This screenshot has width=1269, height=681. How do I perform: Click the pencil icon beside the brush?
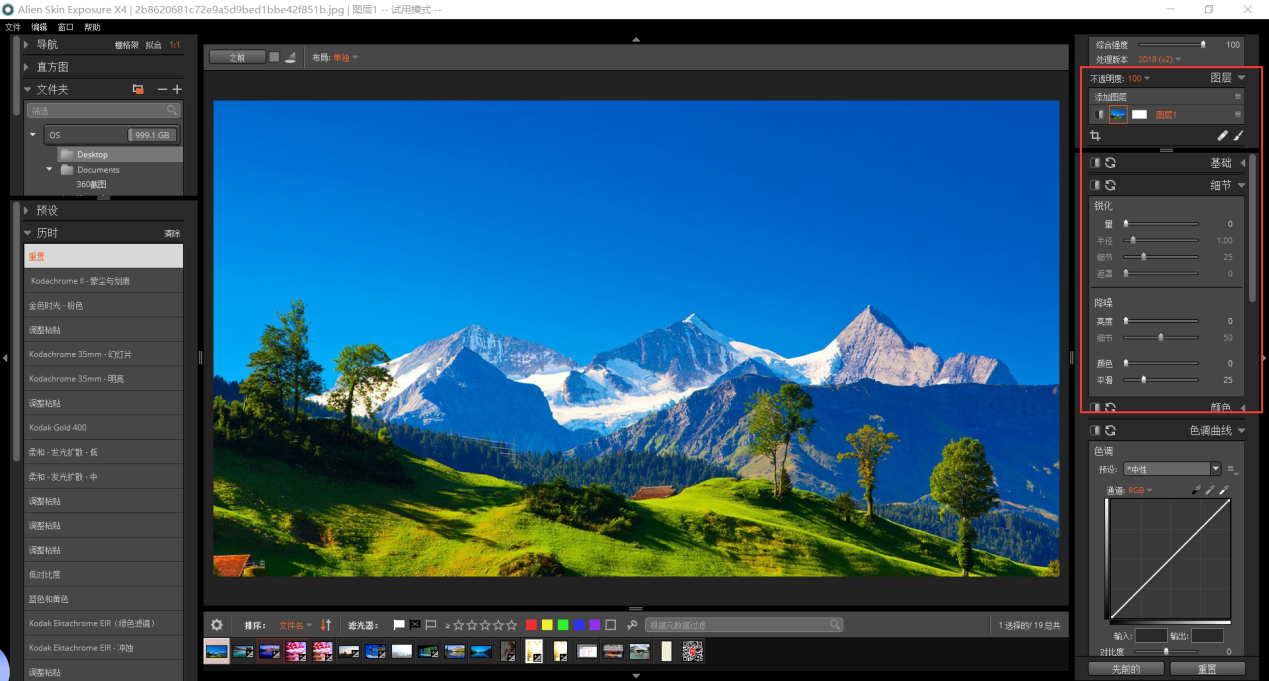click(x=1222, y=136)
